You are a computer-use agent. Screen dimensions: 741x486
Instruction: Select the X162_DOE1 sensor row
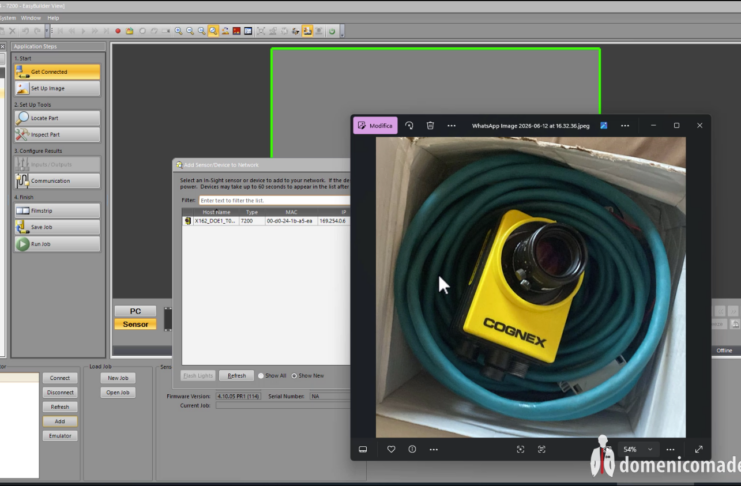[266, 221]
